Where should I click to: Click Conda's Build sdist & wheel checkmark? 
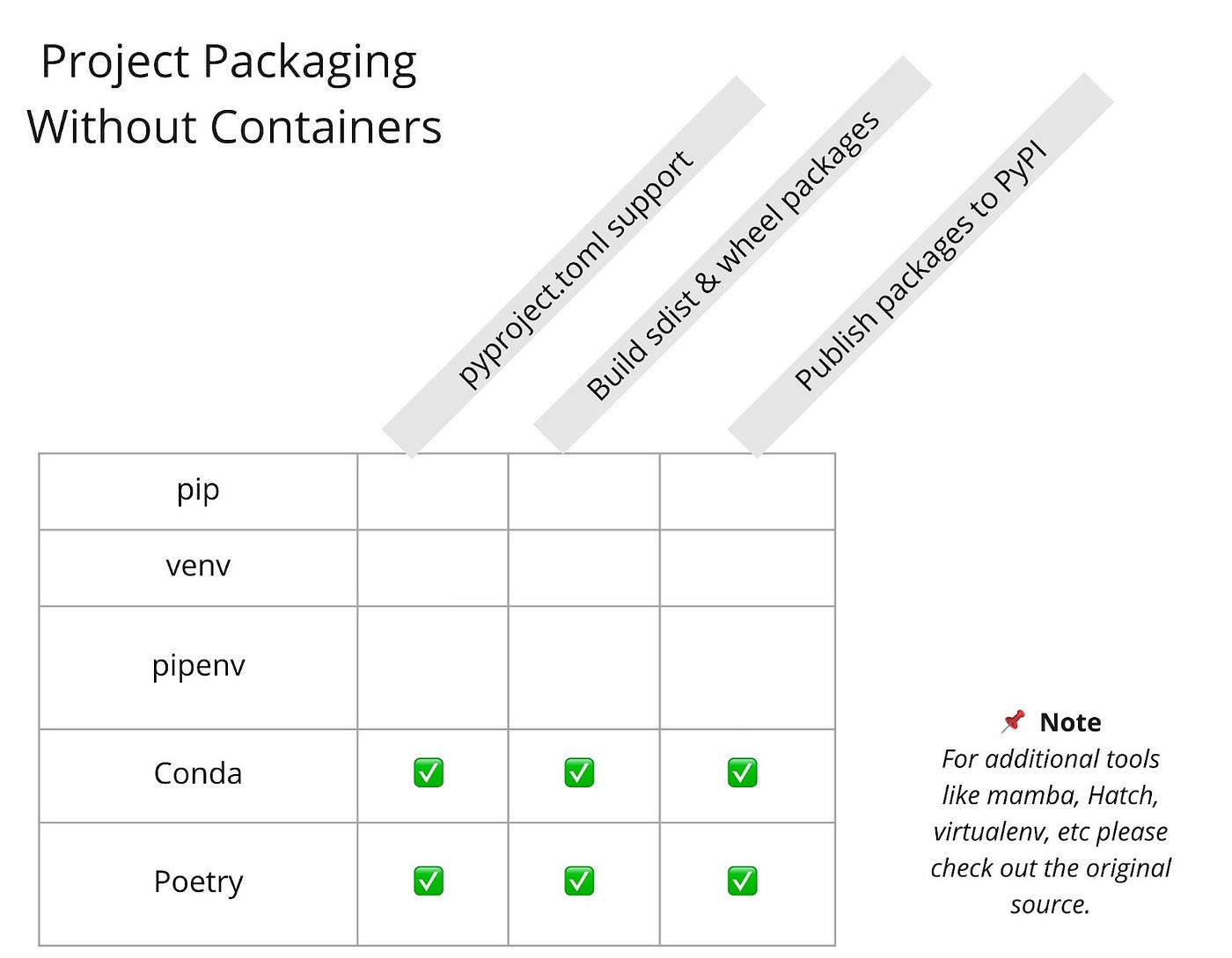(x=579, y=773)
